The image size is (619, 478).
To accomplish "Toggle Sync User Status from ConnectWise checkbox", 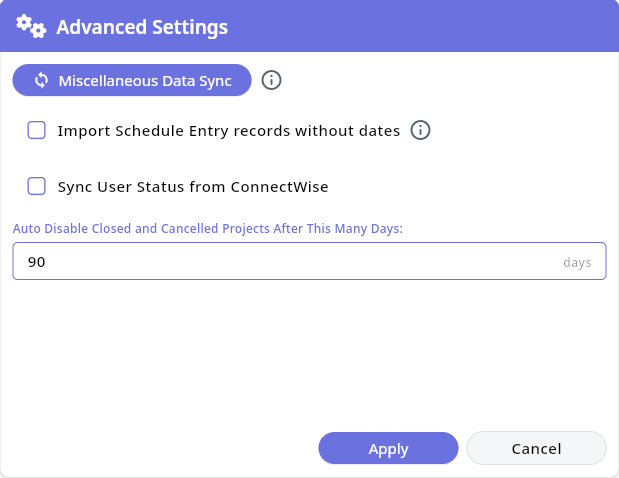I will pos(37,186).
